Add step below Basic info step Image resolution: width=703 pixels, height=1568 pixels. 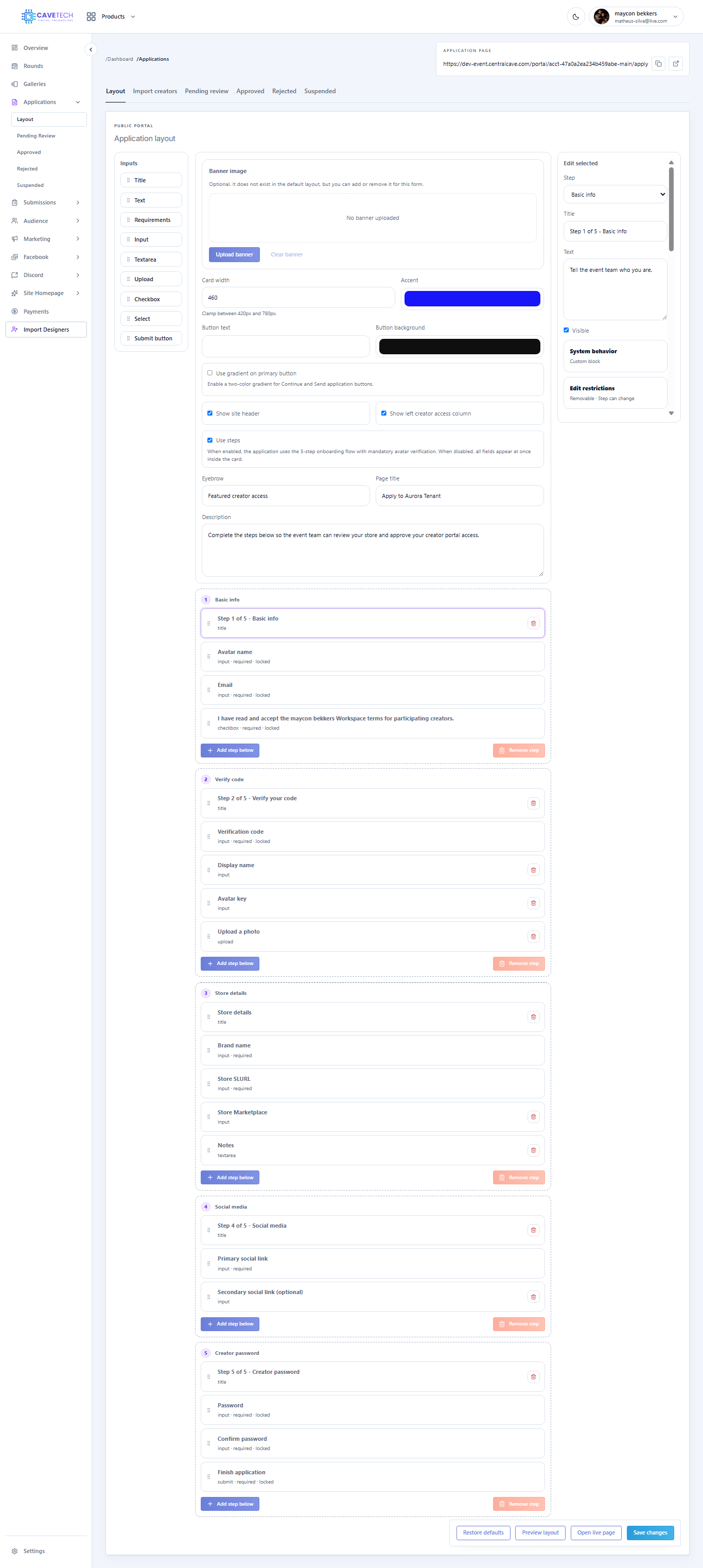230,750
